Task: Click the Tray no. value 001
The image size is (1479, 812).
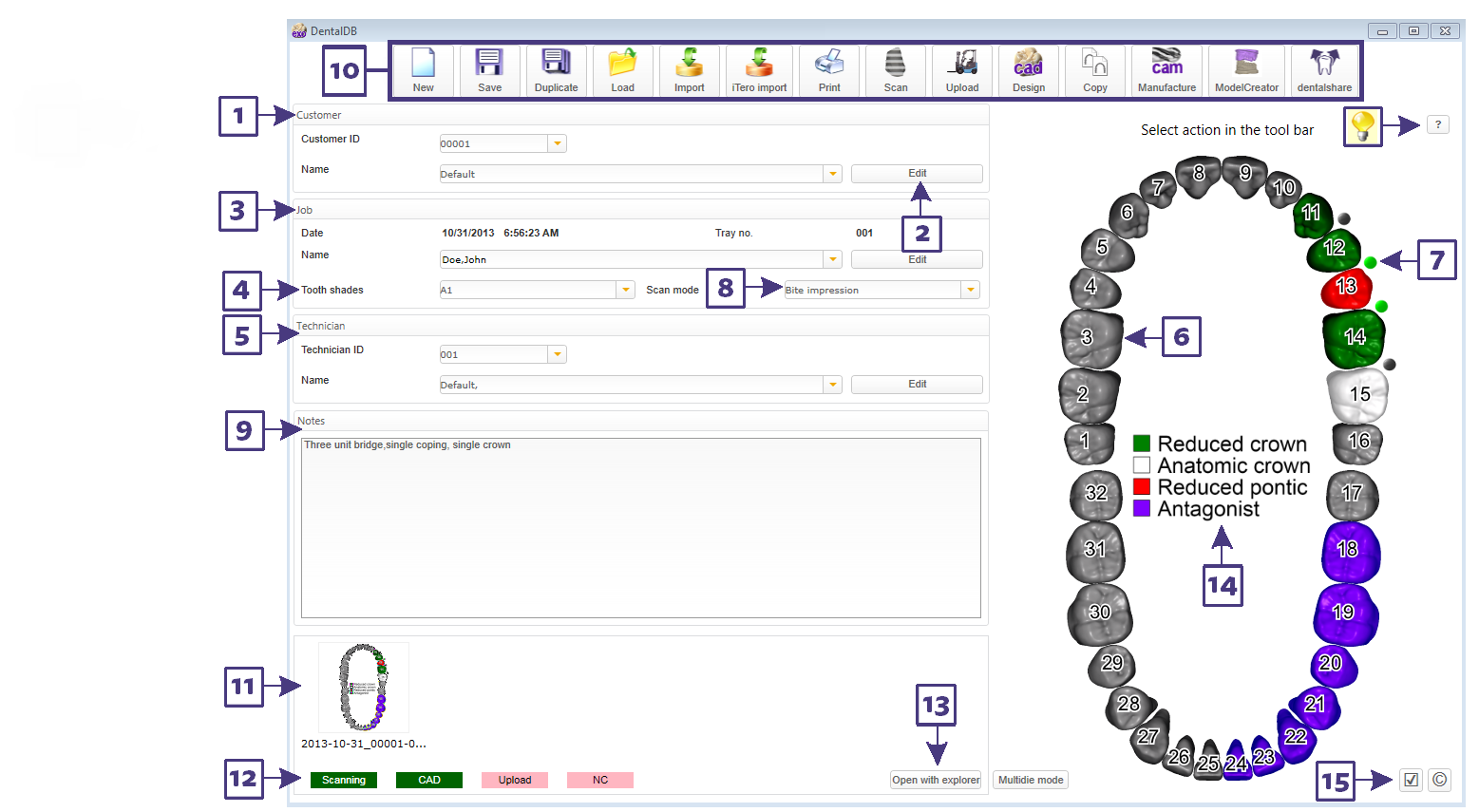Action: point(864,233)
